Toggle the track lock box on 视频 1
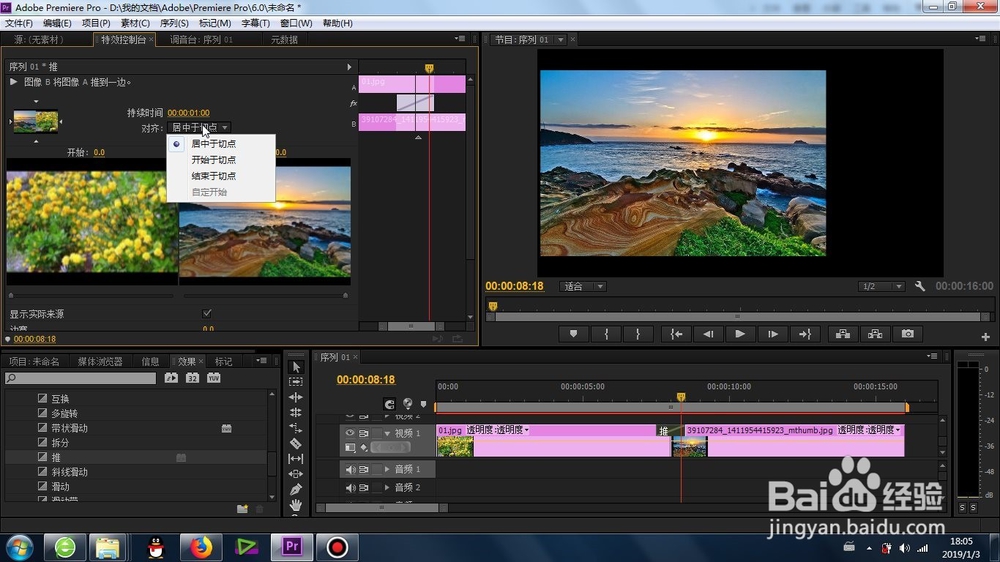The width and height of the screenshot is (1000, 562). click(376, 433)
